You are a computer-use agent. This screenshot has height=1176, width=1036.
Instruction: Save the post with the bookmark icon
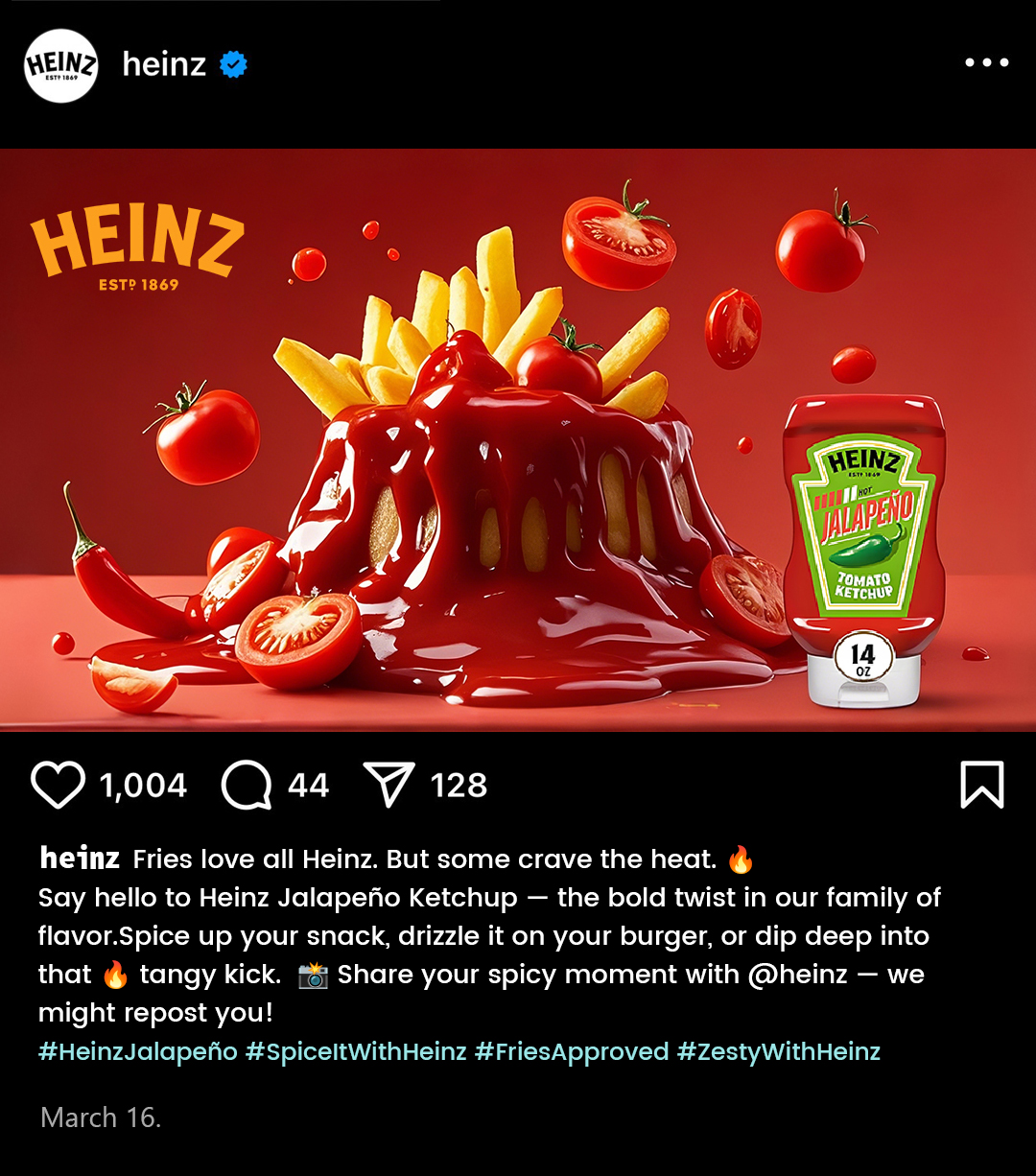(x=981, y=785)
